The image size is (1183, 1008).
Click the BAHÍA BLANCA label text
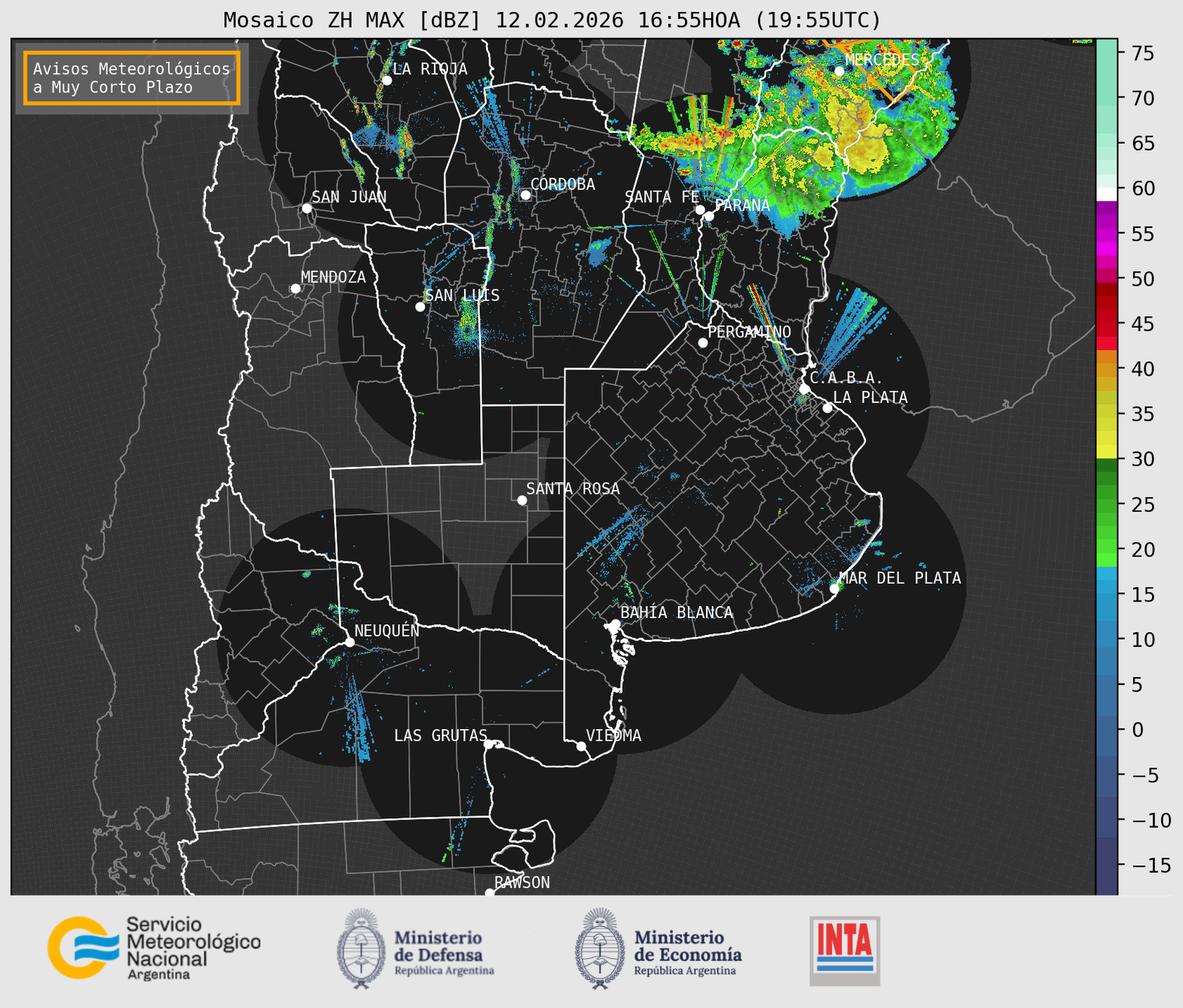pos(677,613)
